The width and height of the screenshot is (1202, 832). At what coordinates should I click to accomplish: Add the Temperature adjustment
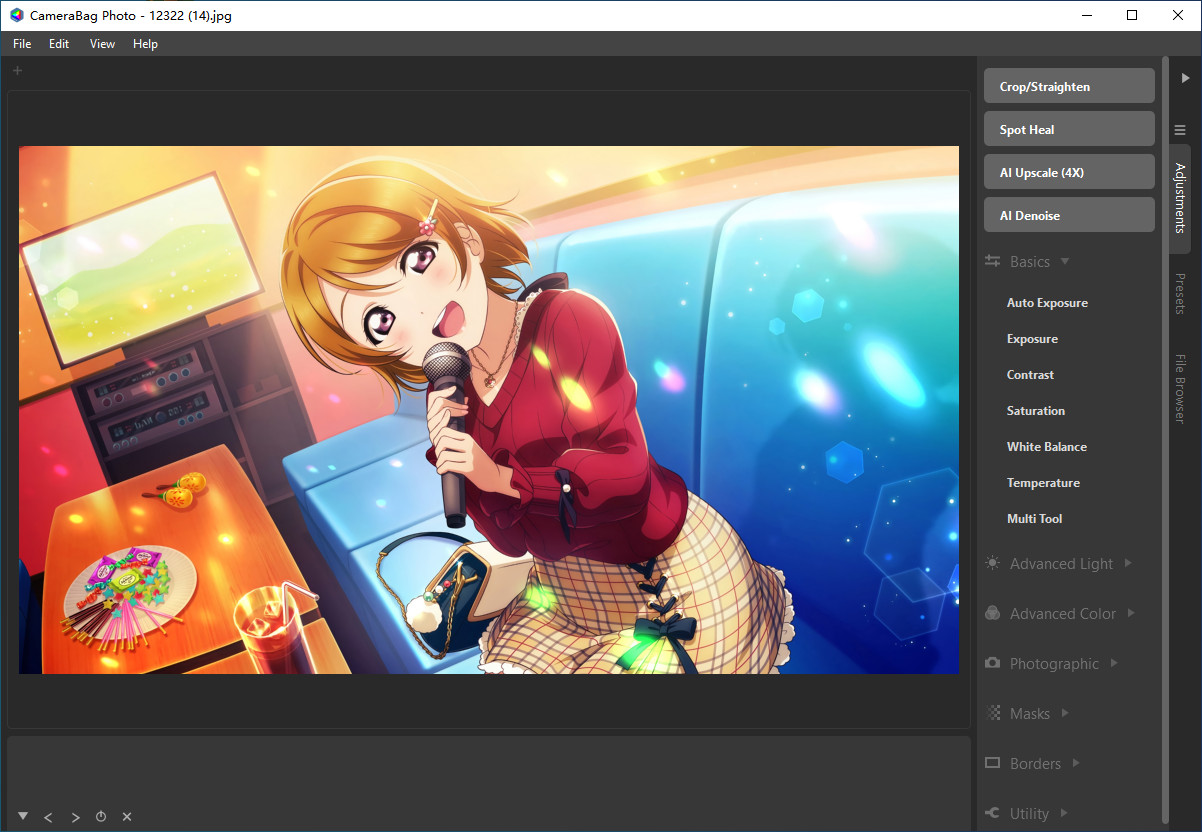pos(1043,483)
